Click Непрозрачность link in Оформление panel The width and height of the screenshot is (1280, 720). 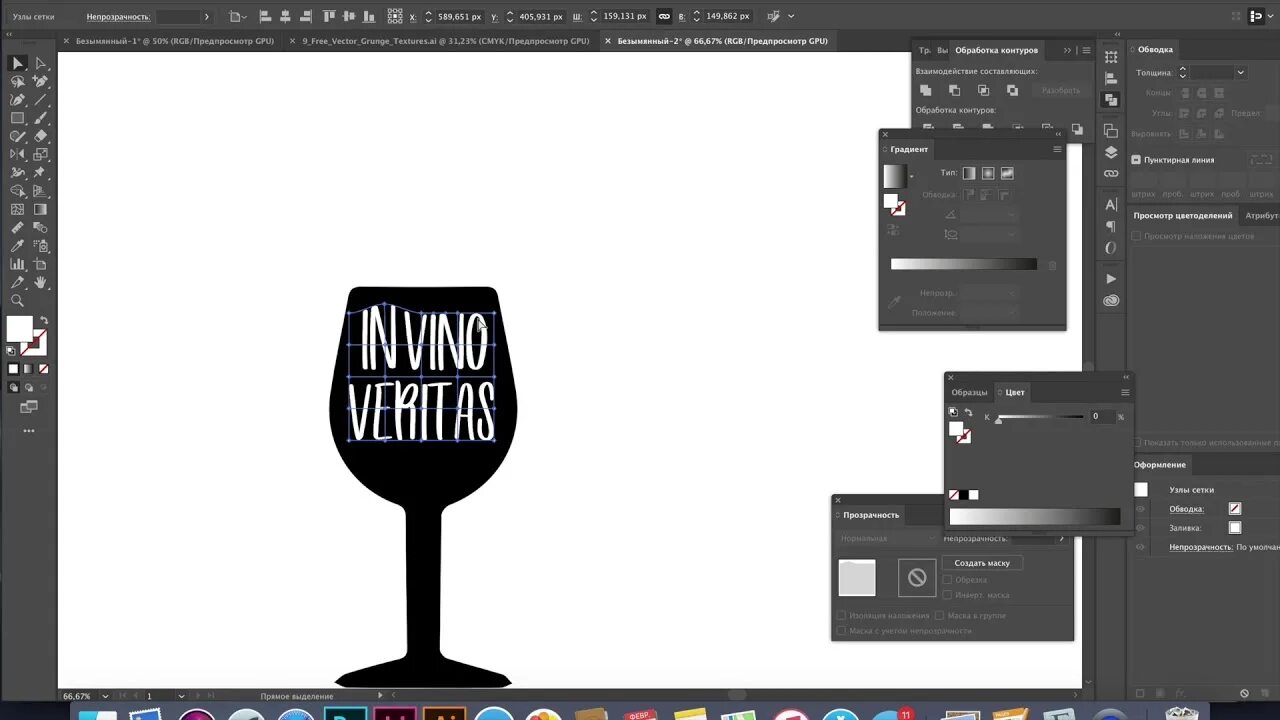(1200, 547)
